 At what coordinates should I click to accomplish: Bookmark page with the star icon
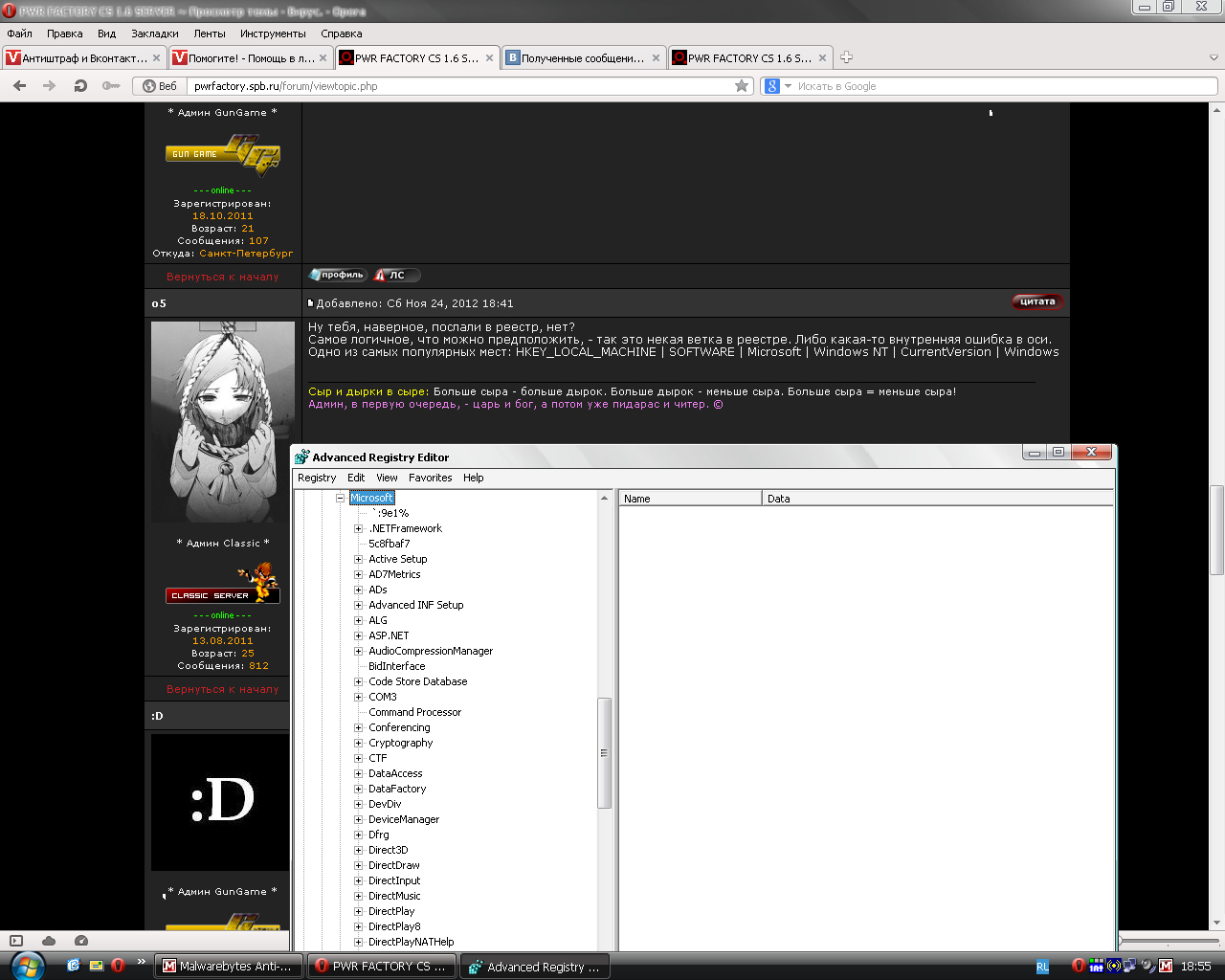point(742,86)
